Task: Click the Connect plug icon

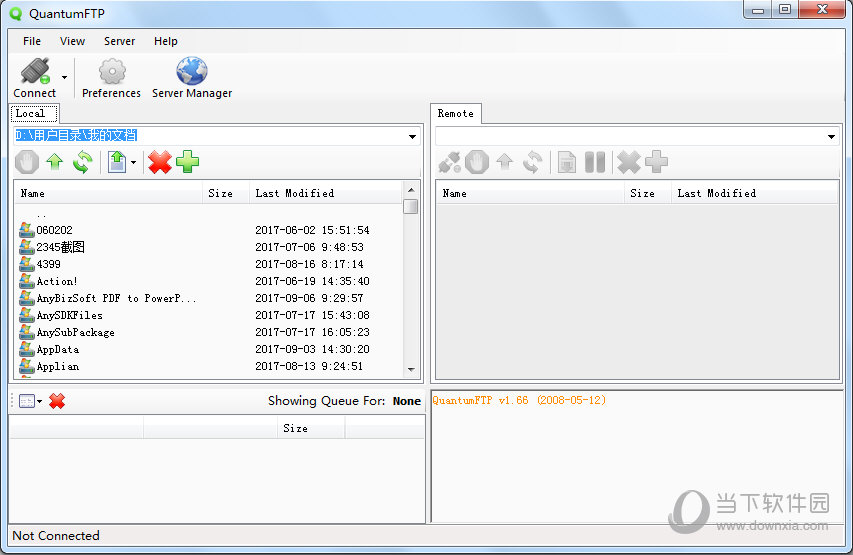Action: coord(35,71)
